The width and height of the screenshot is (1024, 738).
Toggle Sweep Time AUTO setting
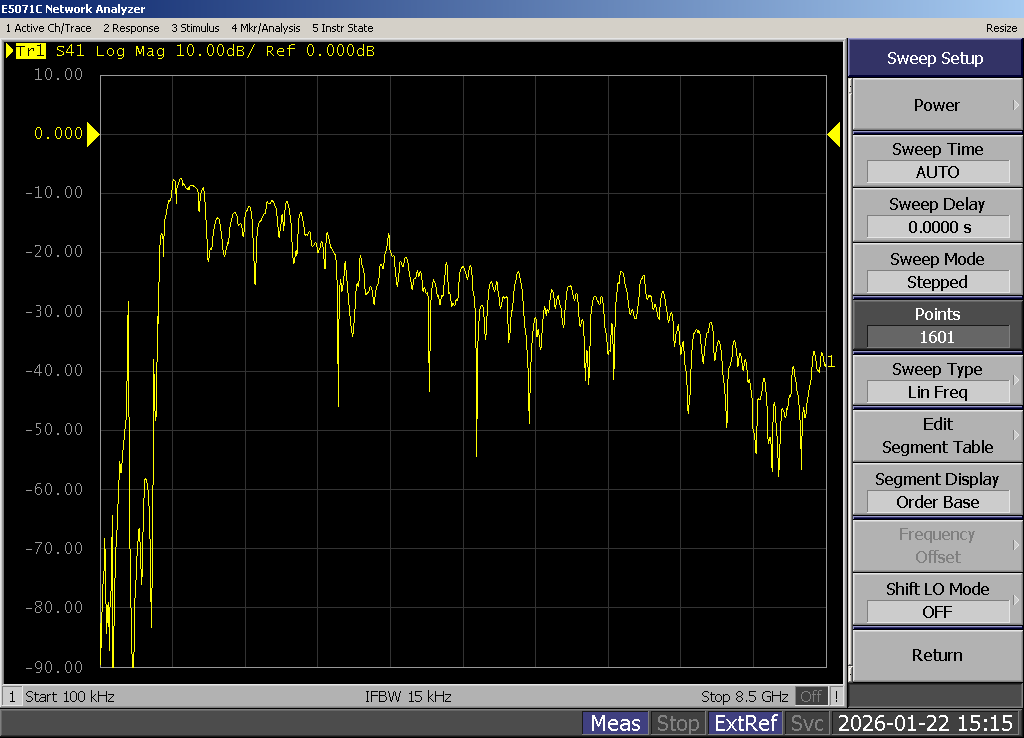(x=936, y=160)
